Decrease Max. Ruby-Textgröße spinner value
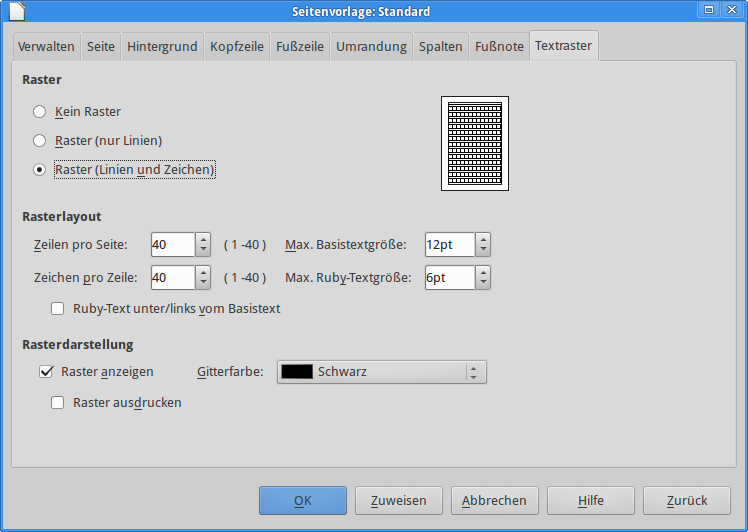The height and width of the screenshot is (532, 748). pos(483,284)
